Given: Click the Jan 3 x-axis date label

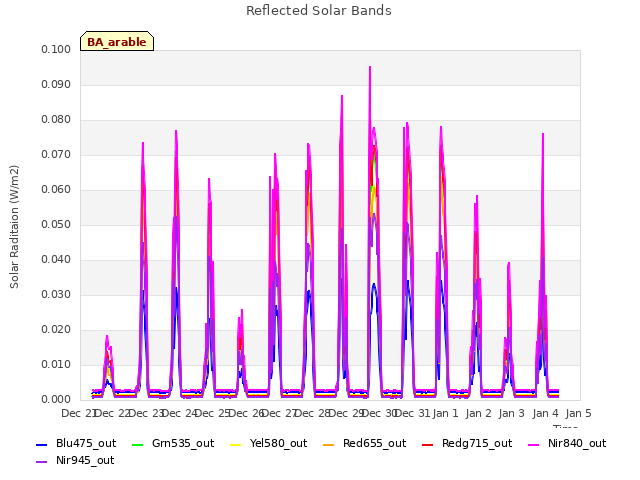Looking at the screenshot, I should [x=511, y=413].
